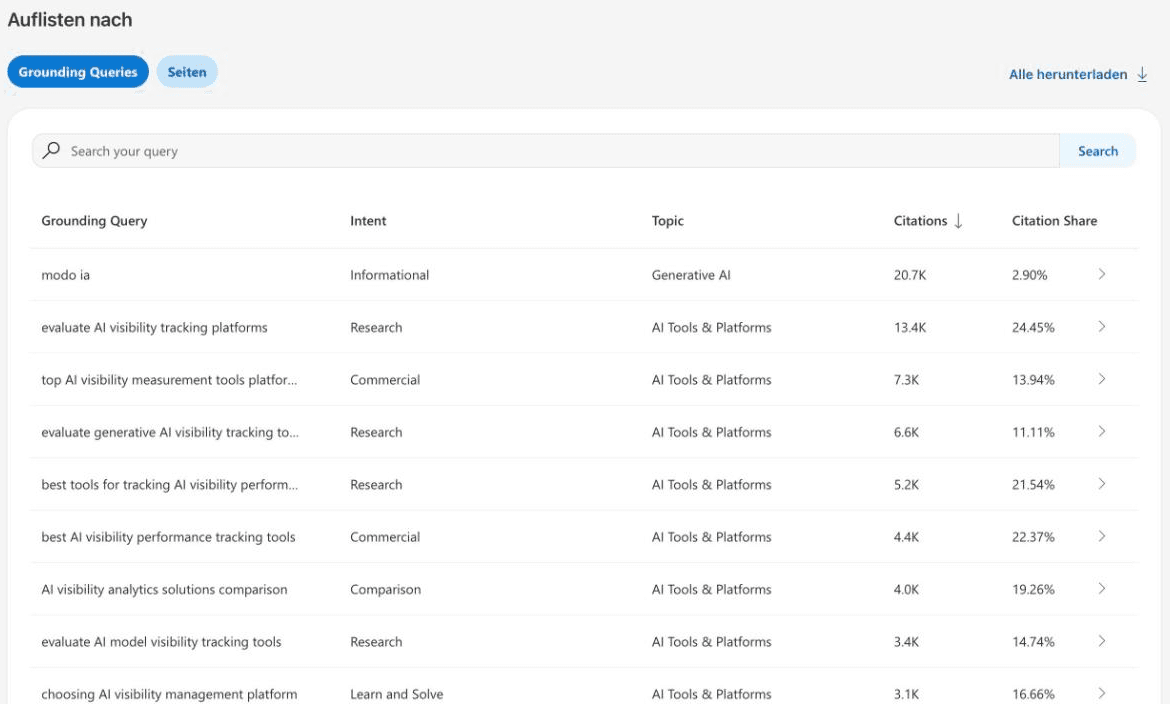Select the 'modo ia' query text
The width and height of the screenshot is (1170, 704).
tap(66, 275)
